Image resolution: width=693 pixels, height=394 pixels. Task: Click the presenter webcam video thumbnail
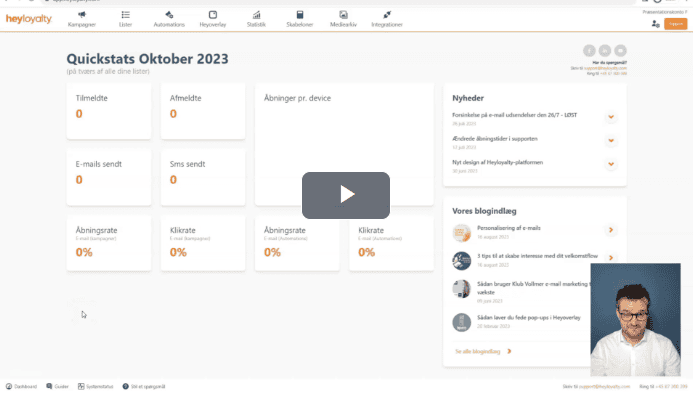pyautogui.click(x=636, y=320)
